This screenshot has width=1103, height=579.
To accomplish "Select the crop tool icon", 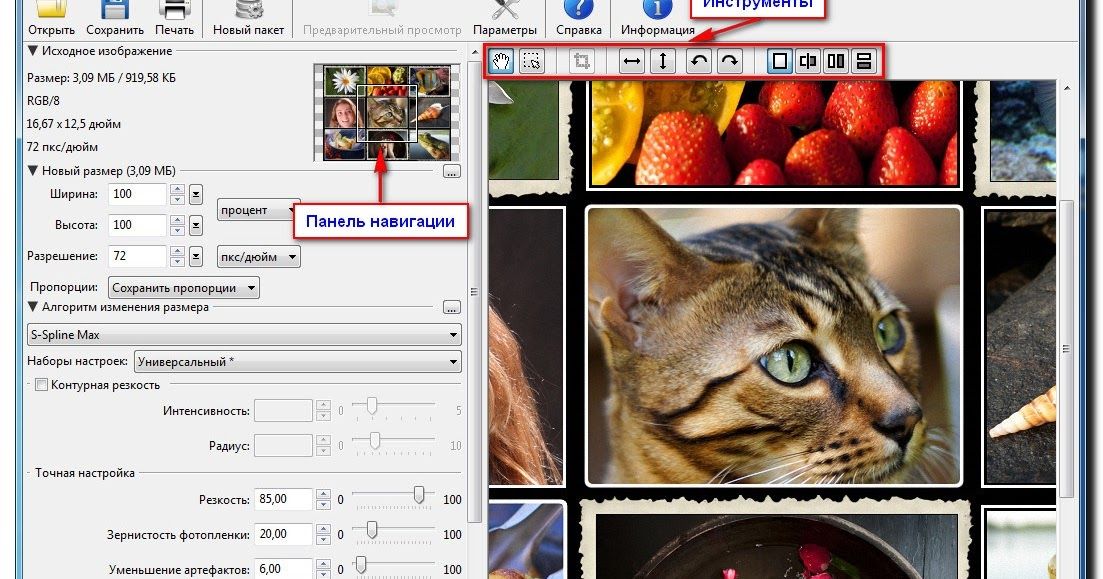I will click(x=582, y=61).
